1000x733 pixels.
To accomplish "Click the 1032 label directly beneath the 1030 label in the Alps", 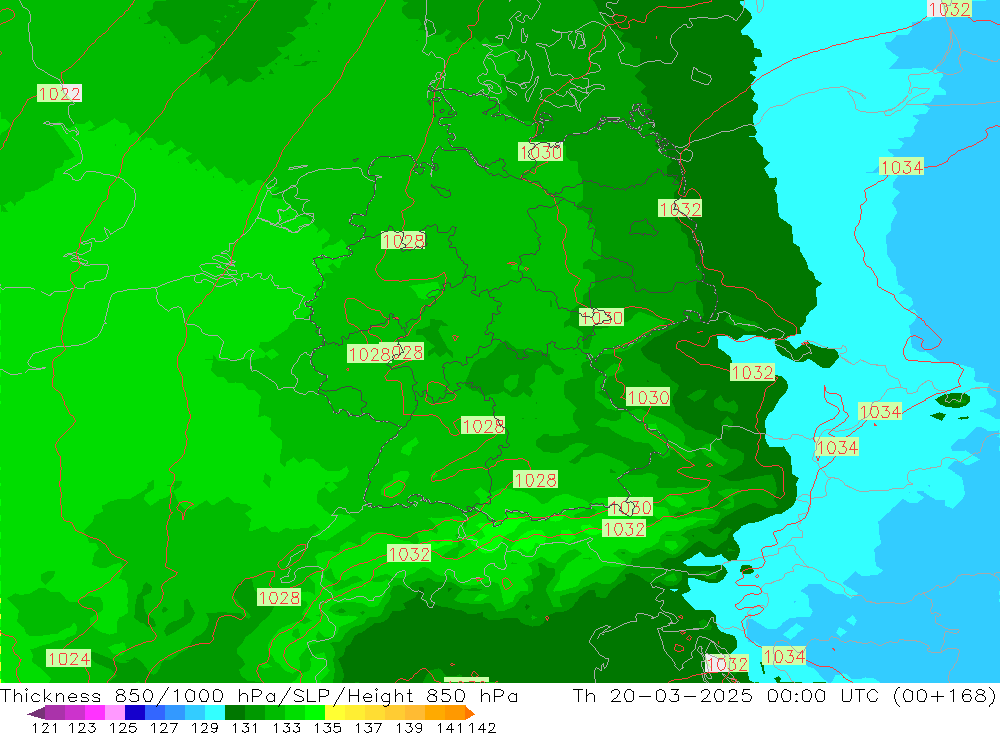I will [x=624, y=529].
